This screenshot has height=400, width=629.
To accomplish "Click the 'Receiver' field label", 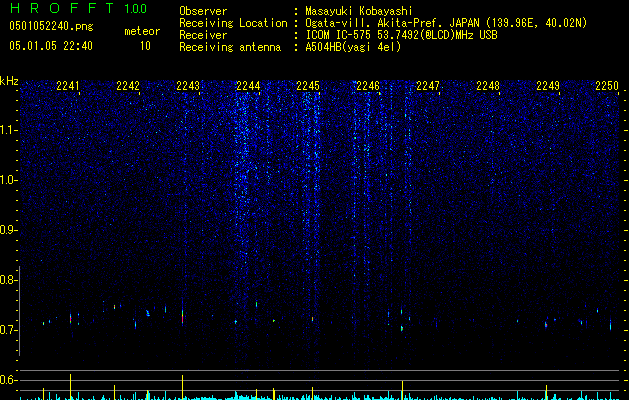I will 203,35.
